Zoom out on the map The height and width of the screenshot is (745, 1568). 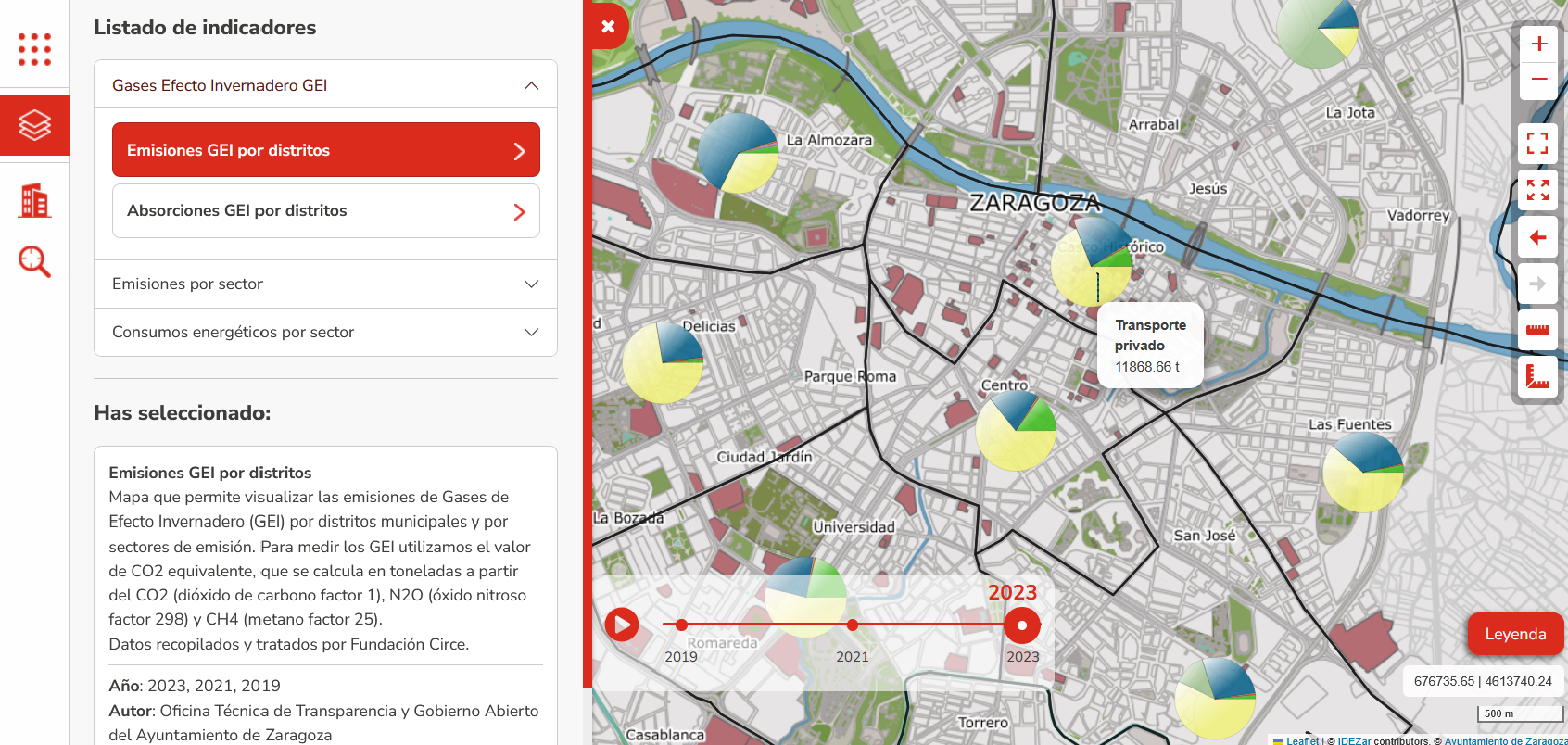pos(1539,80)
